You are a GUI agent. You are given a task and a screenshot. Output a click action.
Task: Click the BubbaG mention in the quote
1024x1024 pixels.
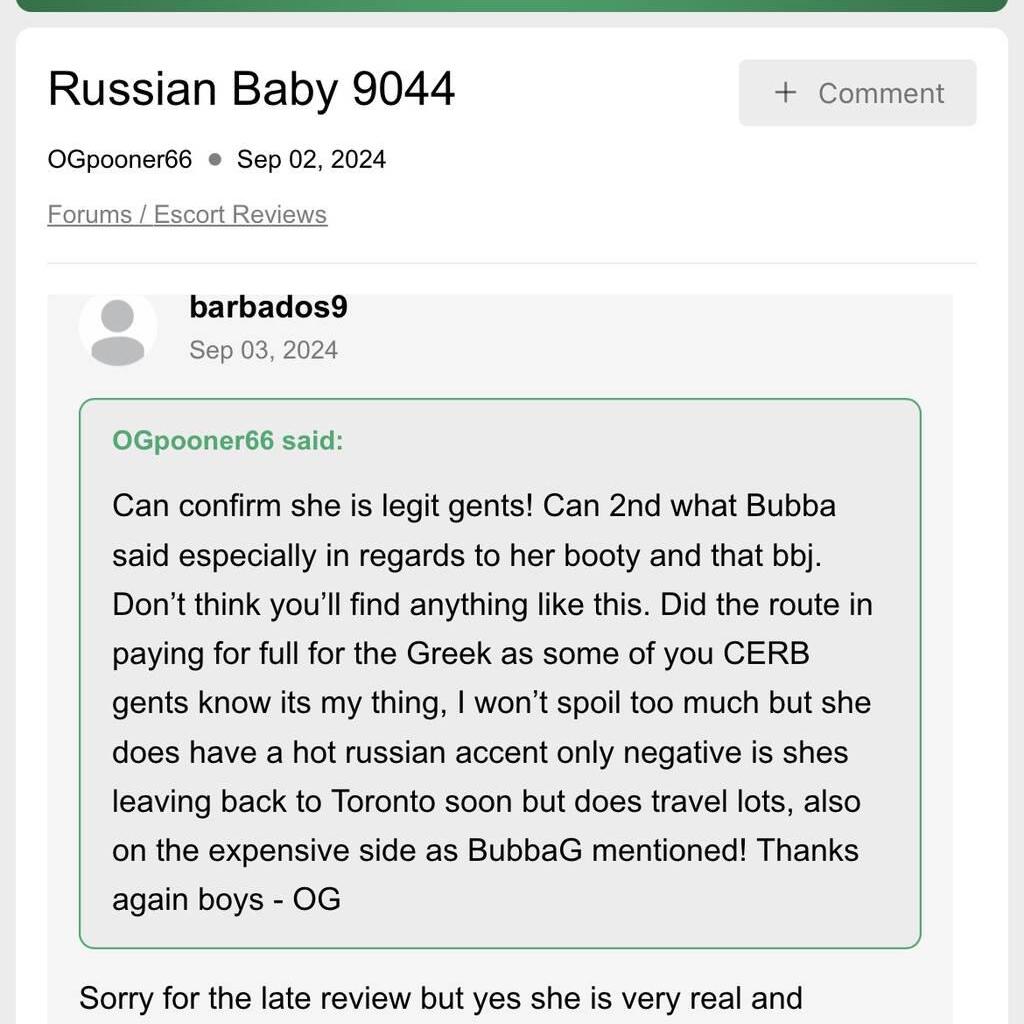click(x=524, y=850)
